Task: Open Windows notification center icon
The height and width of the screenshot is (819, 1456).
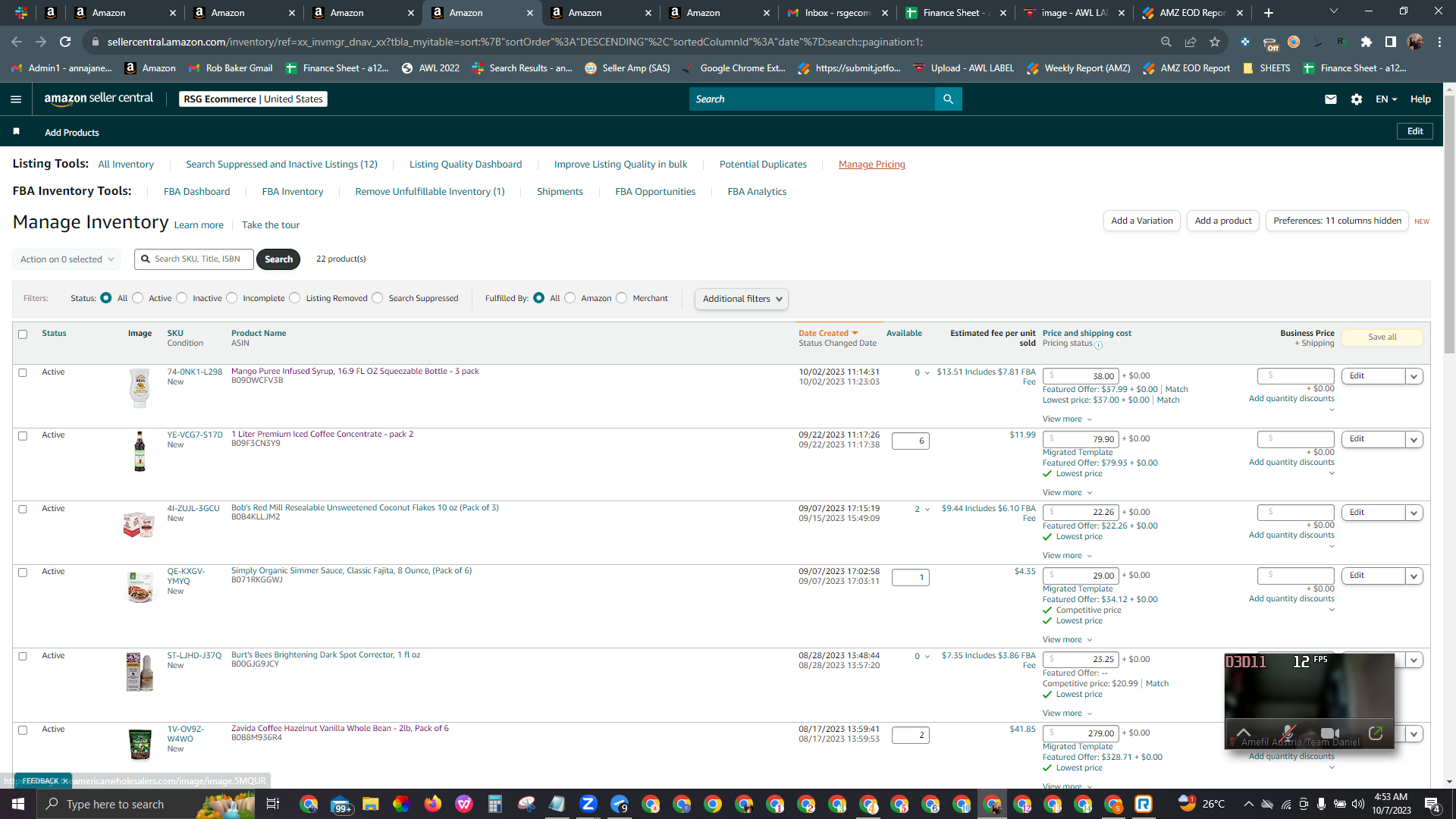Action: click(x=1432, y=805)
